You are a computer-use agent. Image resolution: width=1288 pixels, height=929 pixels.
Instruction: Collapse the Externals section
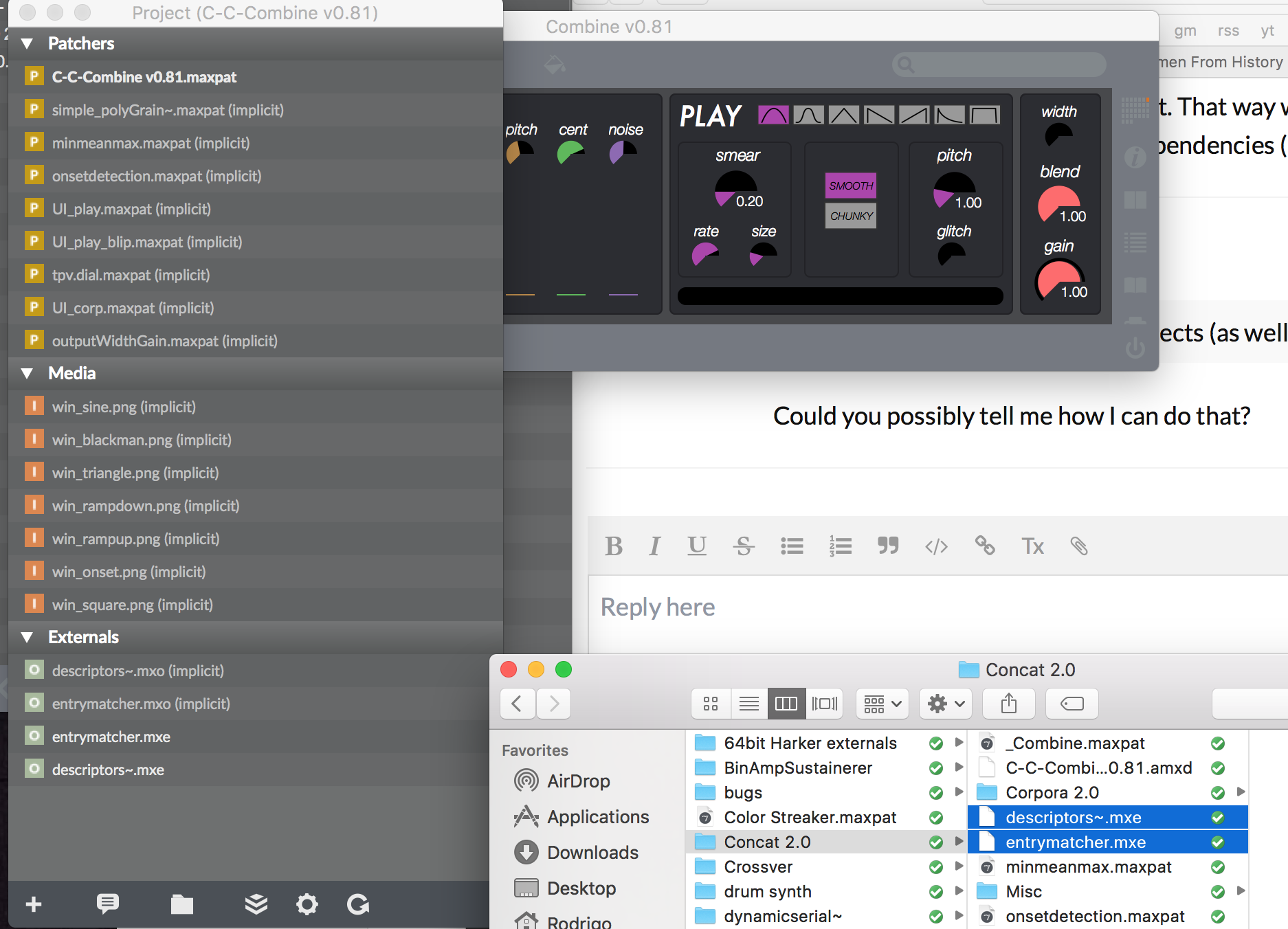27,638
